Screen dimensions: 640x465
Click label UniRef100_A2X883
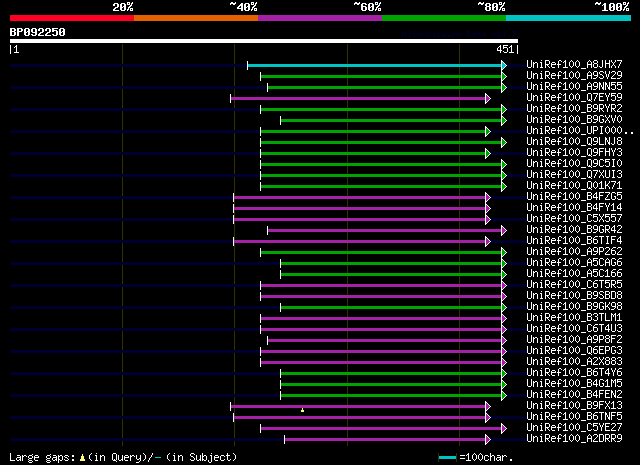[574, 362]
